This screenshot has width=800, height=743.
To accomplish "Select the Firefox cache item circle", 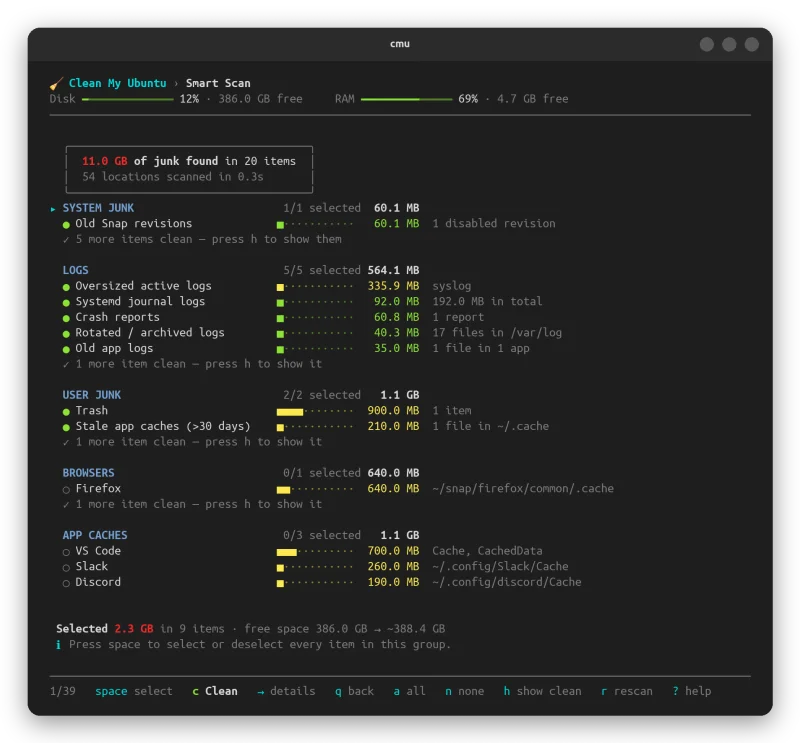I will coord(66,490).
